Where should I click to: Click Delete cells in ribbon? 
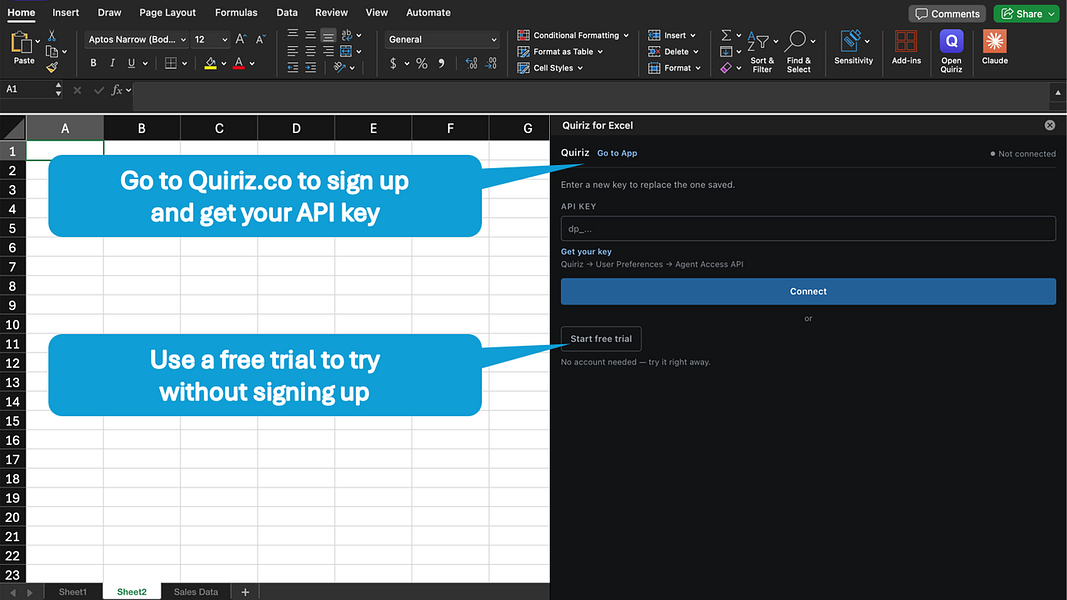click(673, 52)
